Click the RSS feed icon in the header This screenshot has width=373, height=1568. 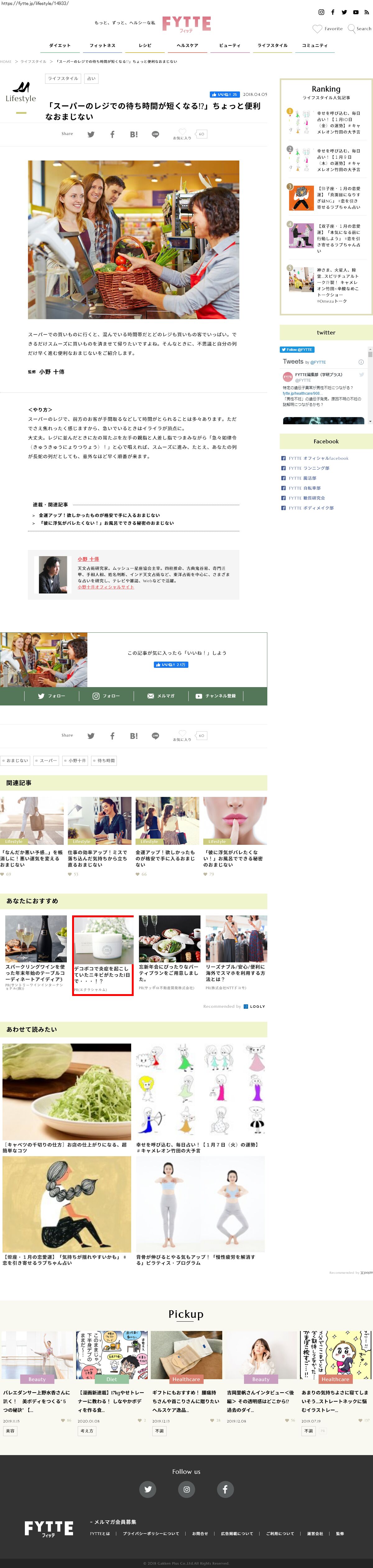(367, 12)
